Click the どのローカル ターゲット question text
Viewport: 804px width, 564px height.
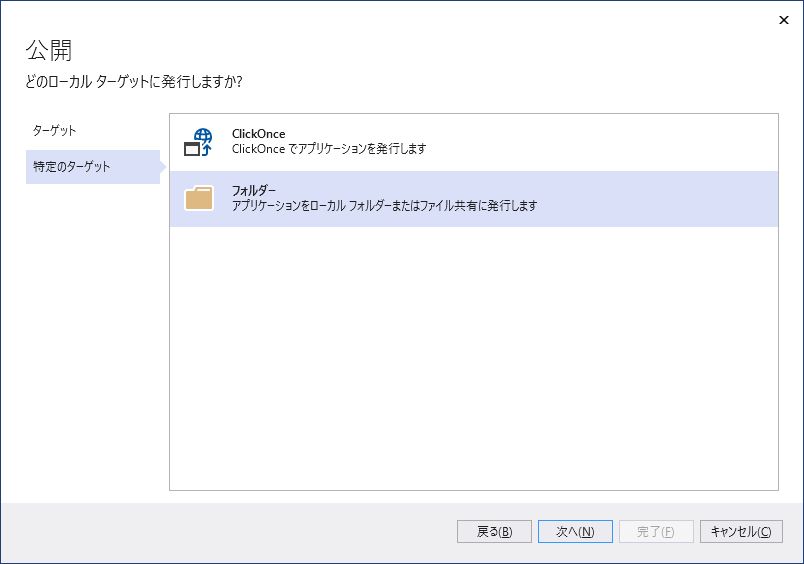[x=134, y=82]
